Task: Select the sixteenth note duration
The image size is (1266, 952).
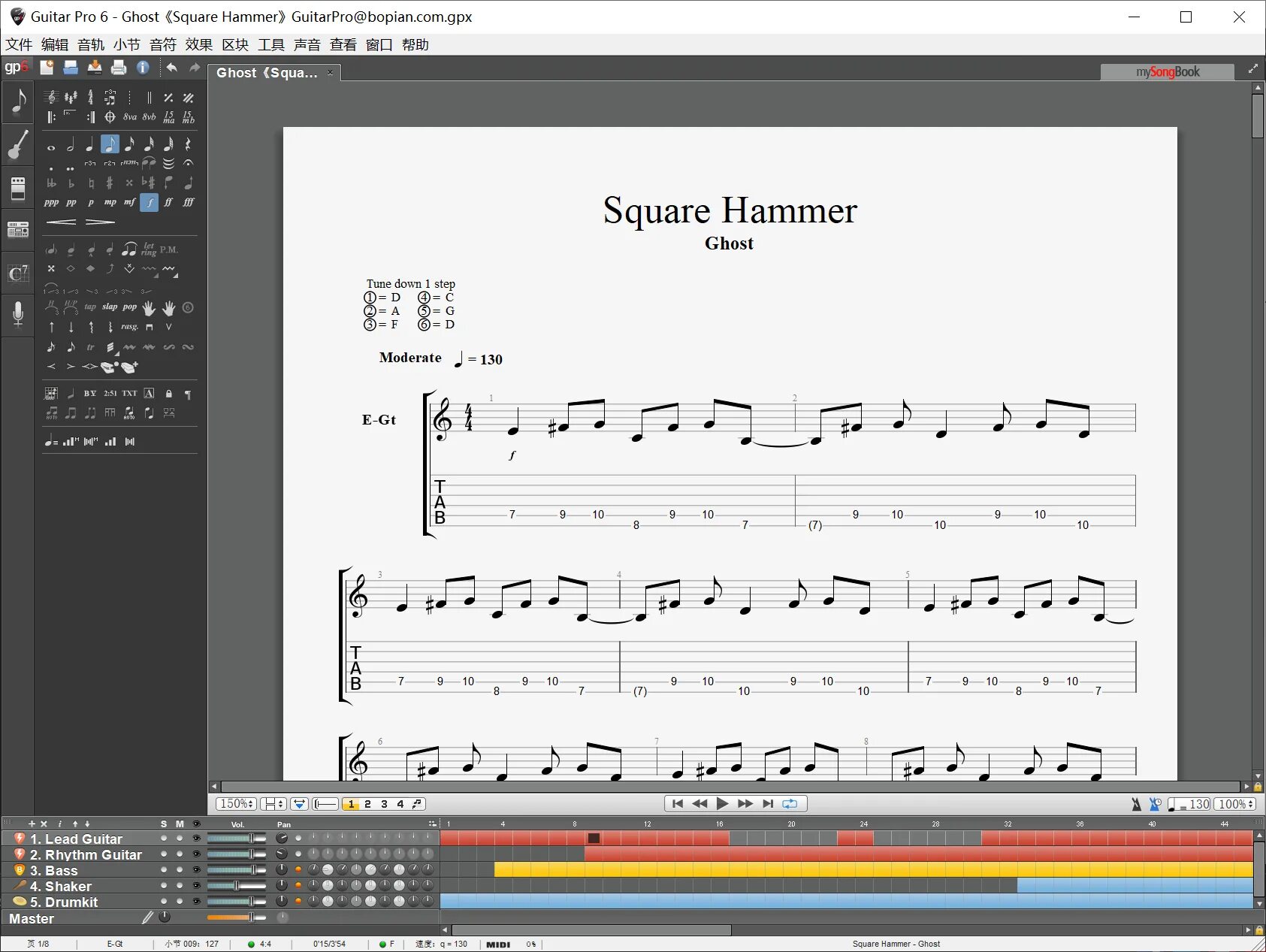Action: [x=129, y=144]
